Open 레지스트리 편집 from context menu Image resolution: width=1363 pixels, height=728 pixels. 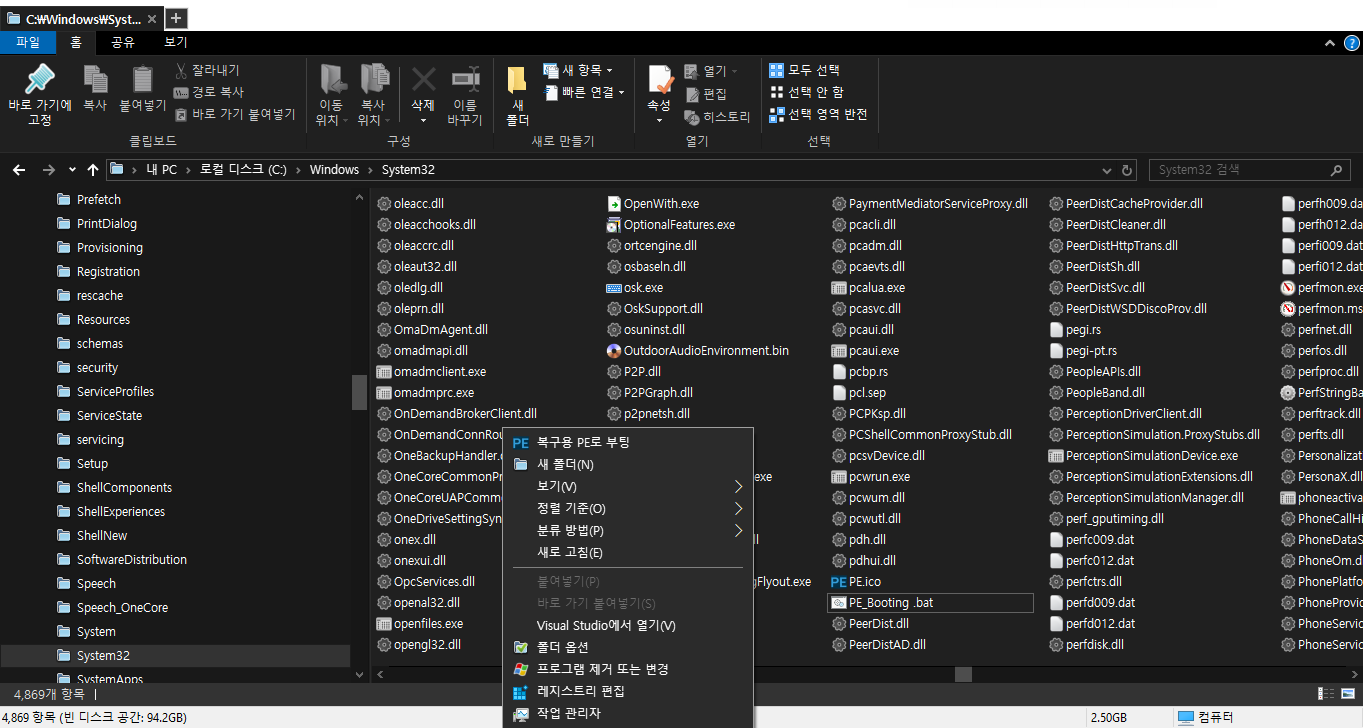627,691
